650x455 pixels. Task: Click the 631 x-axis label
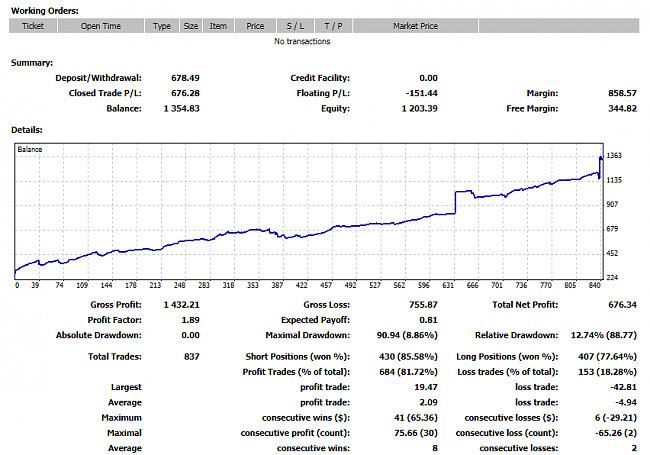click(x=448, y=285)
